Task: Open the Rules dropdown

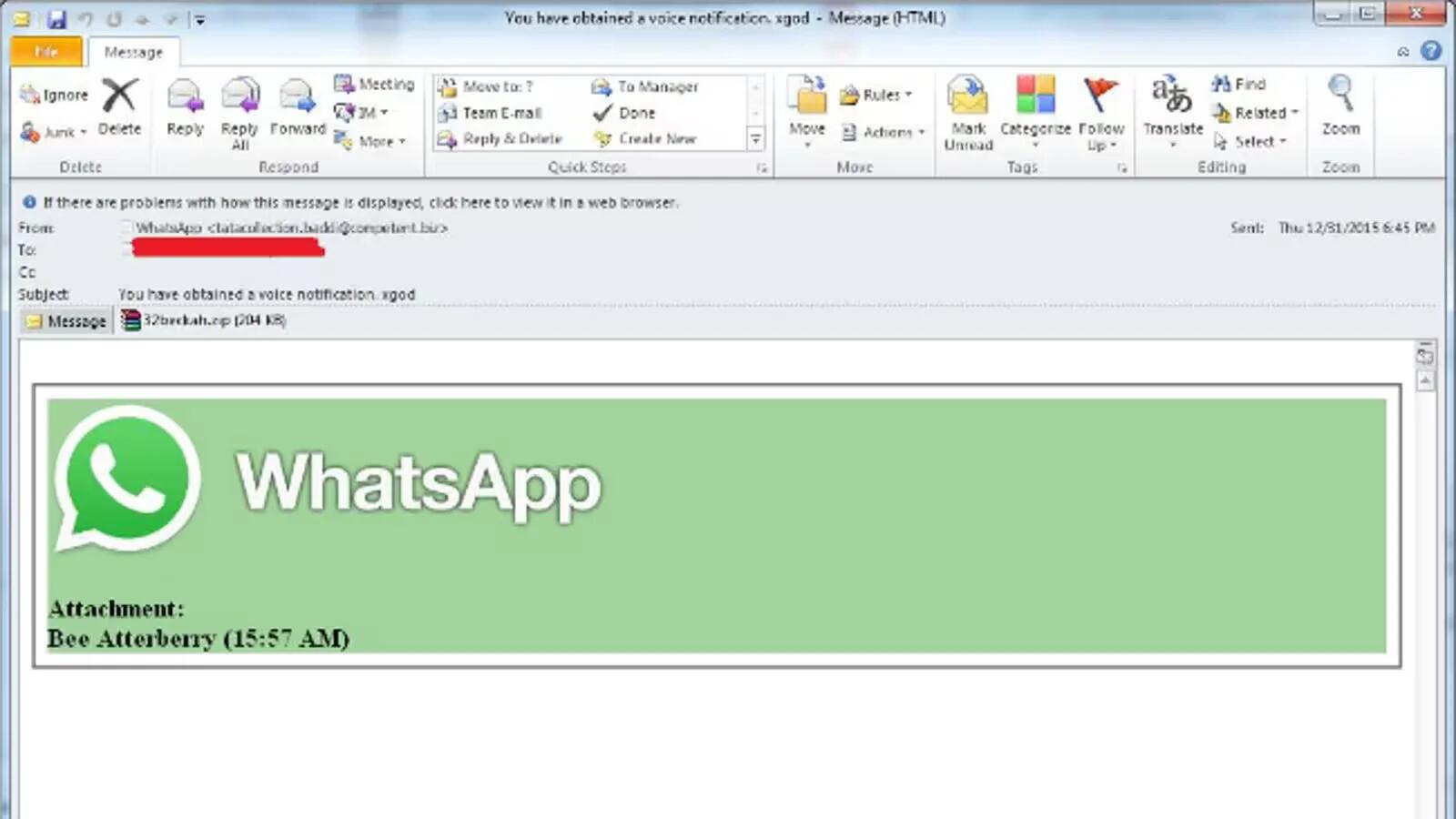Action: tap(875, 95)
